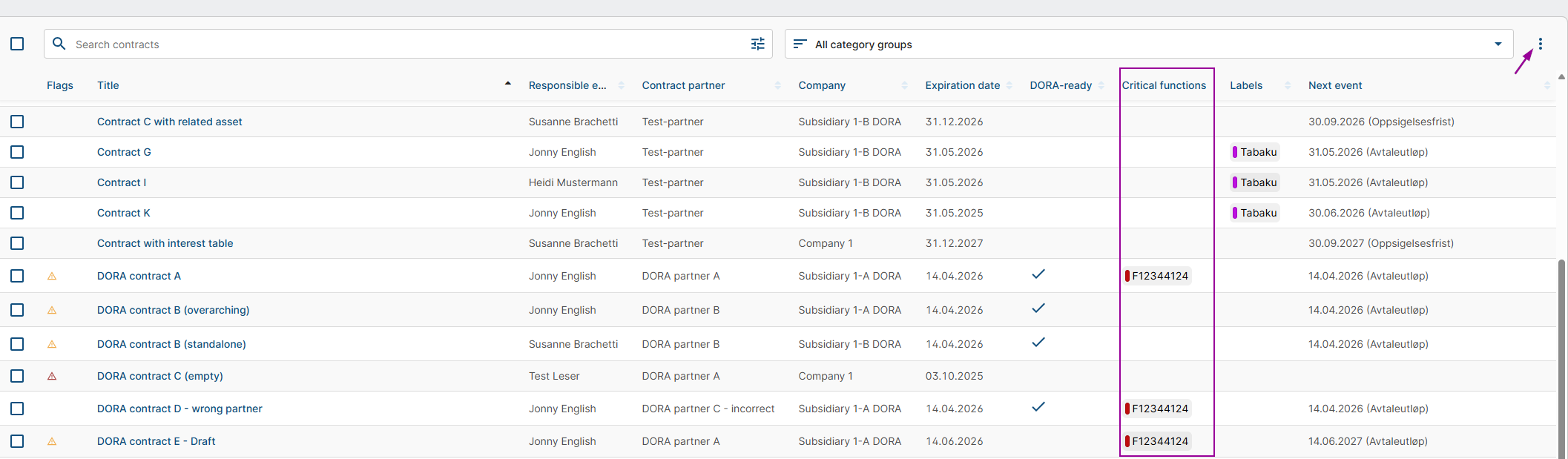Open the three-dot more options menu
The image size is (1568, 459).
pos(1540,44)
